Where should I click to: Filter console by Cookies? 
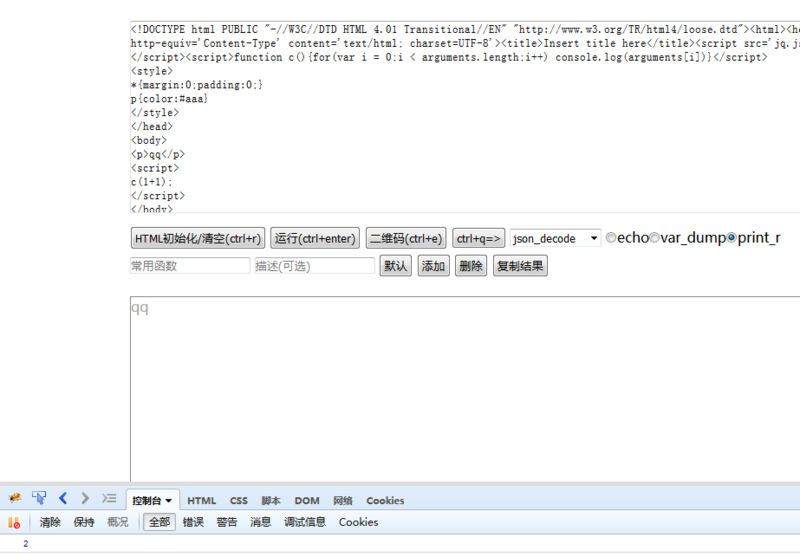(358, 522)
